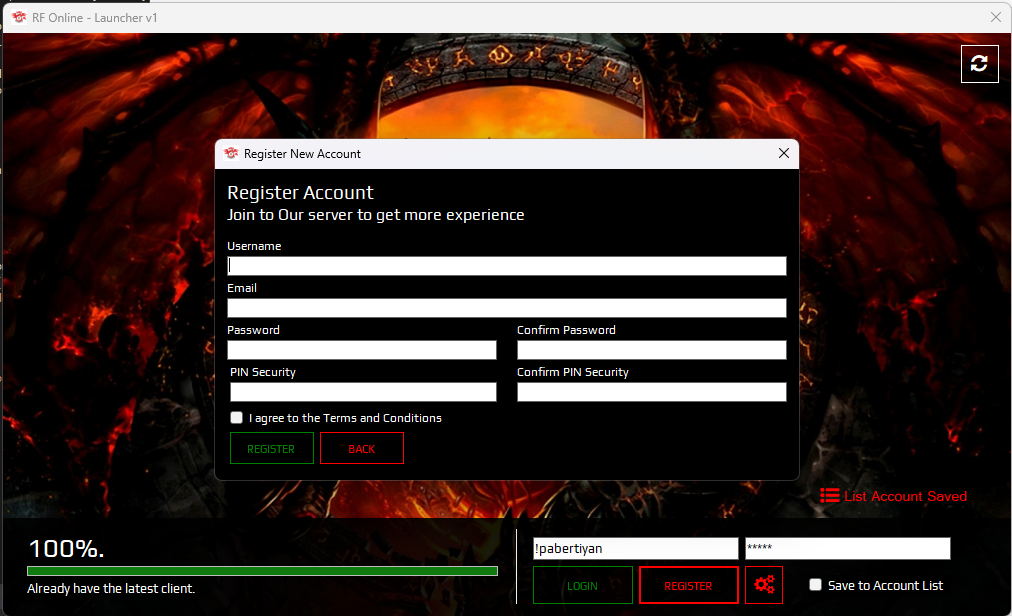Close the RF Online Launcher window
This screenshot has width=1012, height=616.
(x=996, y=17)
